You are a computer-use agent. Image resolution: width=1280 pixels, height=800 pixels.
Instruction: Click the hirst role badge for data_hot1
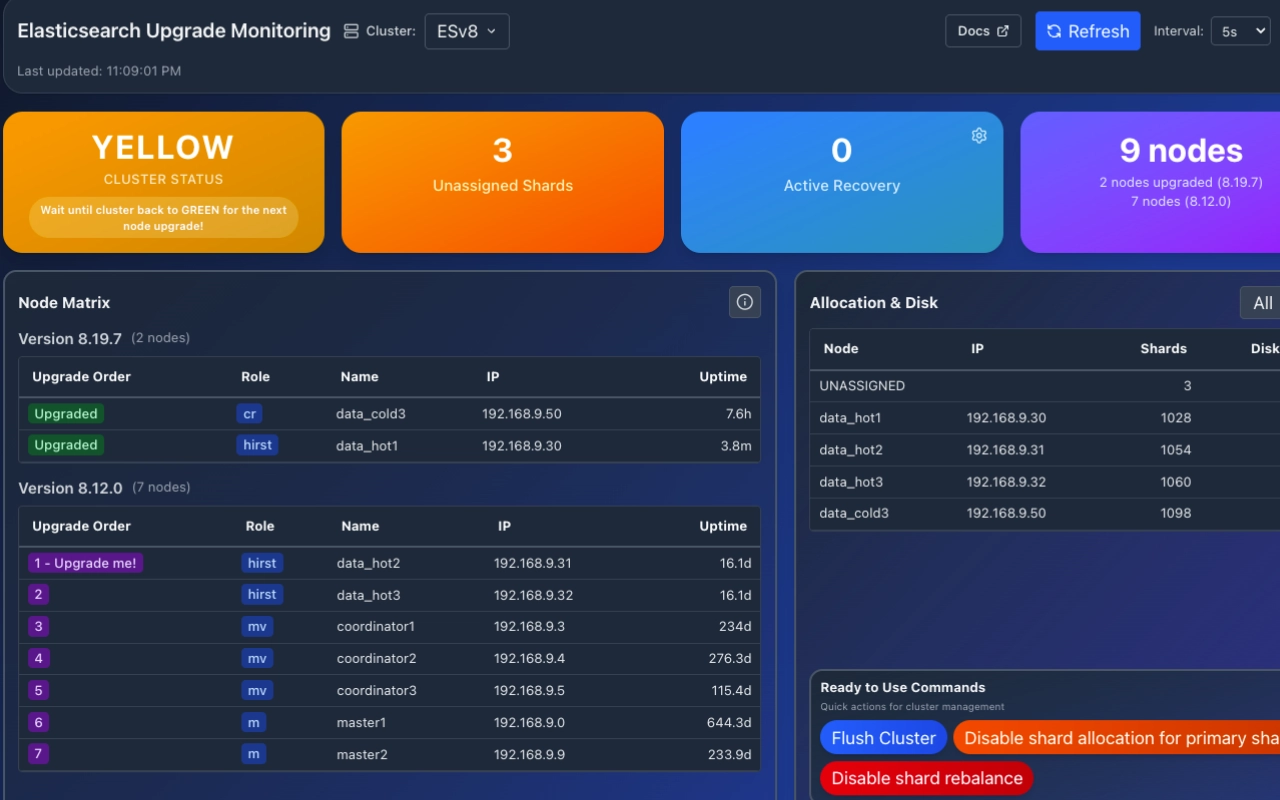(257, 445)
